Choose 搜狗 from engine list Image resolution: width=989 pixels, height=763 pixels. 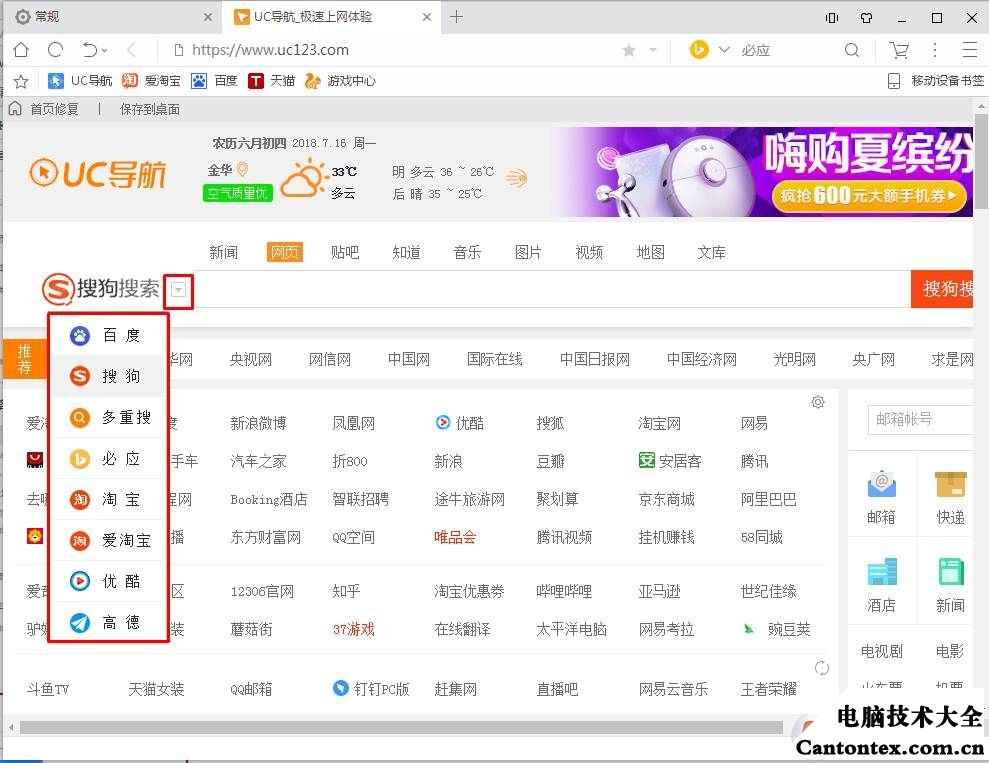pyautogui.click(x=107, y=376)
